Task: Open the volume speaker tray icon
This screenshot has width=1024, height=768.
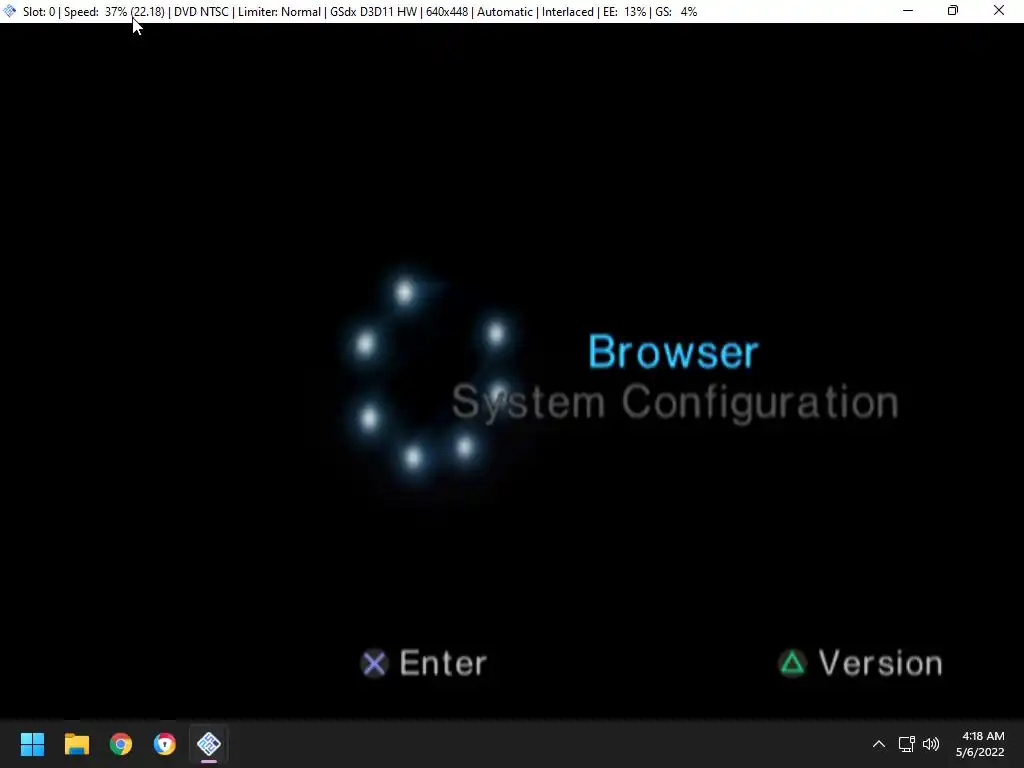Action: (931, 744)
